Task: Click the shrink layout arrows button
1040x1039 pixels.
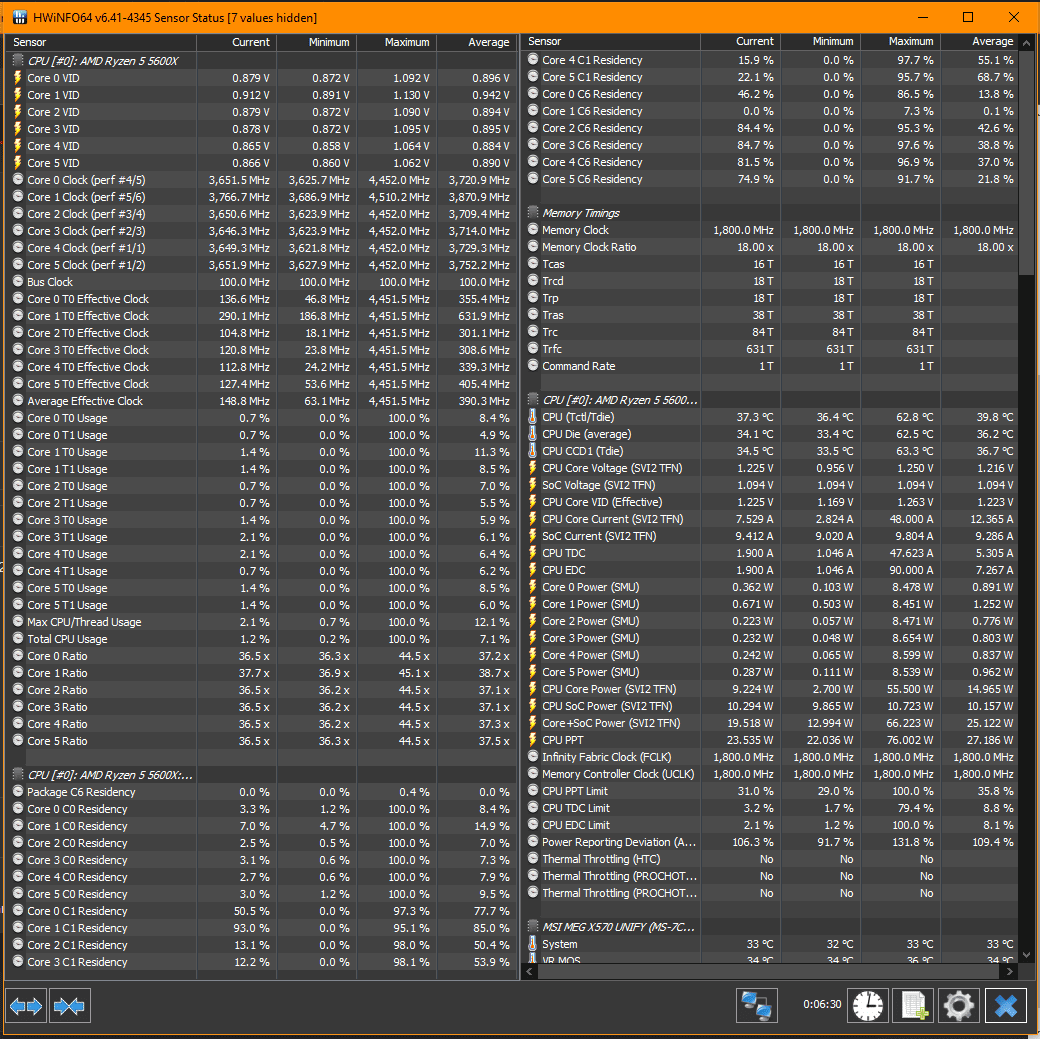Action: pyautogui.click(x=70, y=1006)
